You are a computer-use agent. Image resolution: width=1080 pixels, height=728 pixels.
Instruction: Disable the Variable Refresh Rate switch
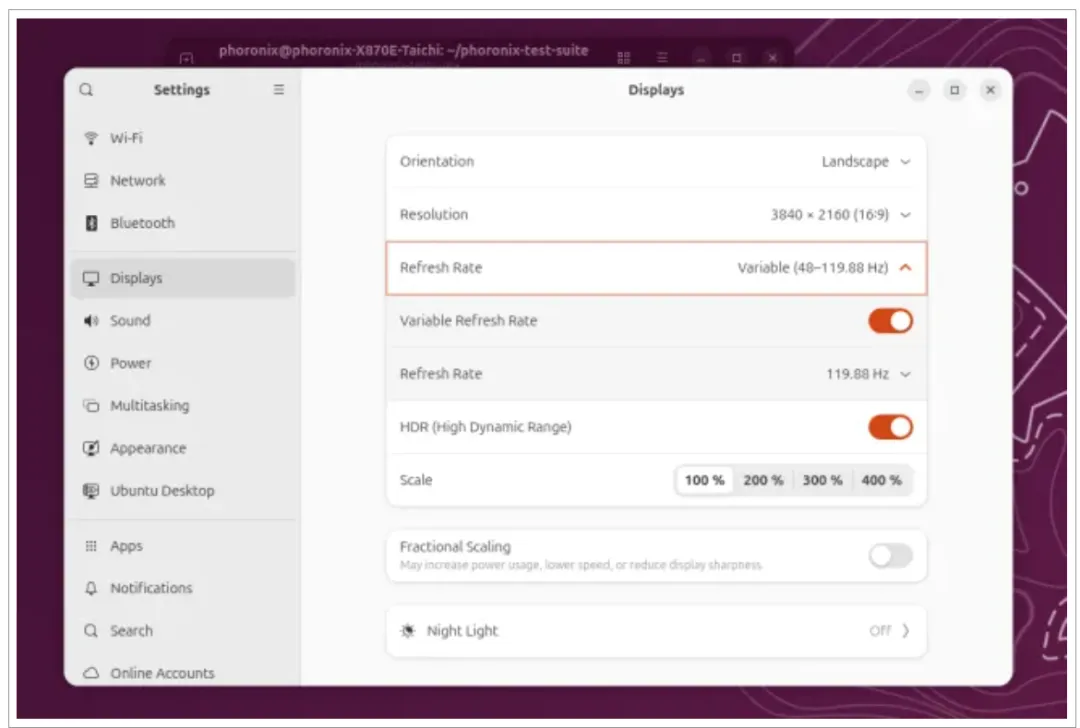point(891,321)
